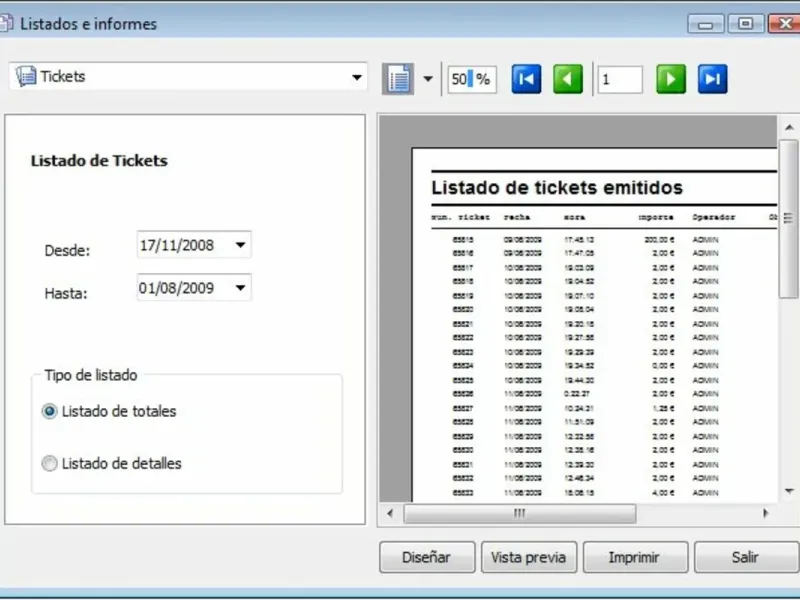
Task: Click the Imprimir button
Action: pyautogui.click(x=635, y=557)
